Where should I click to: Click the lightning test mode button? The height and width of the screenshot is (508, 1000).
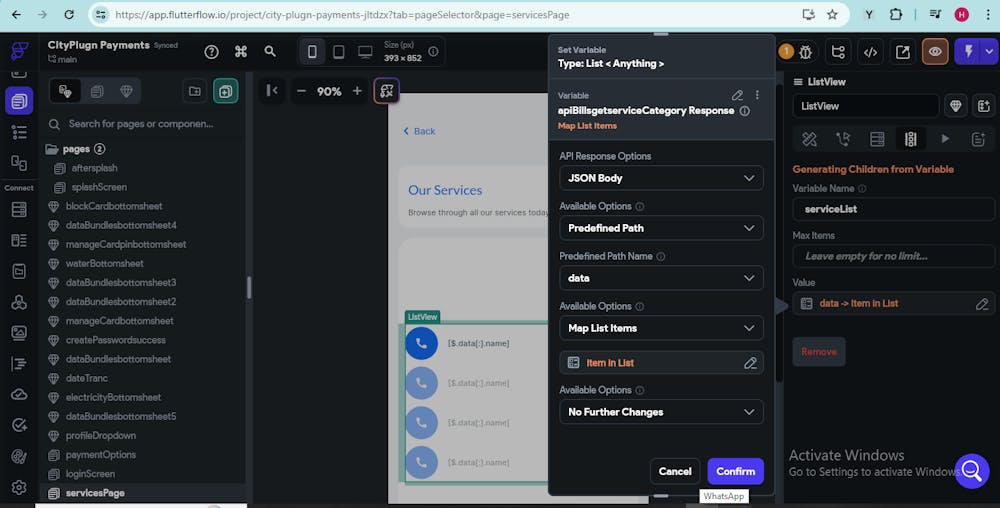968,52
